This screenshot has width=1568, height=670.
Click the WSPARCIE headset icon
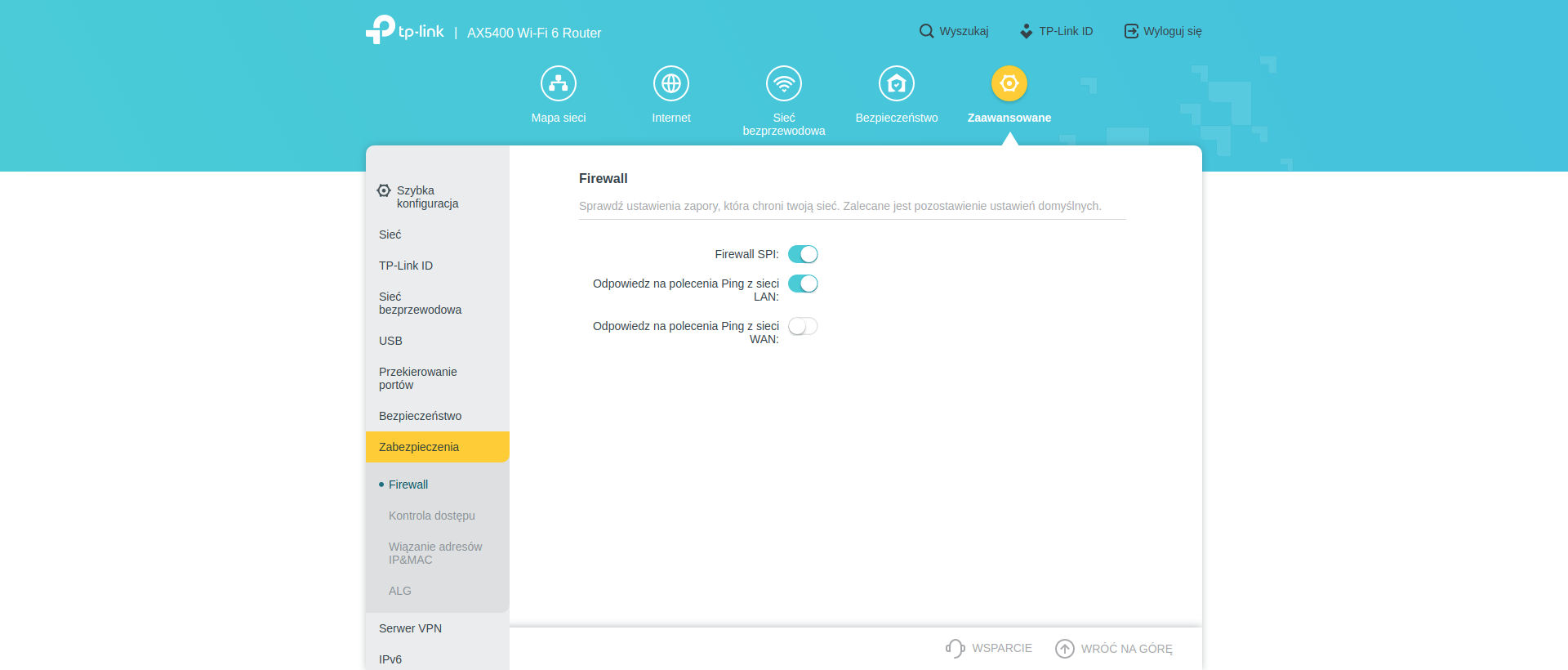pyautogui.click(x=955, y=648)
